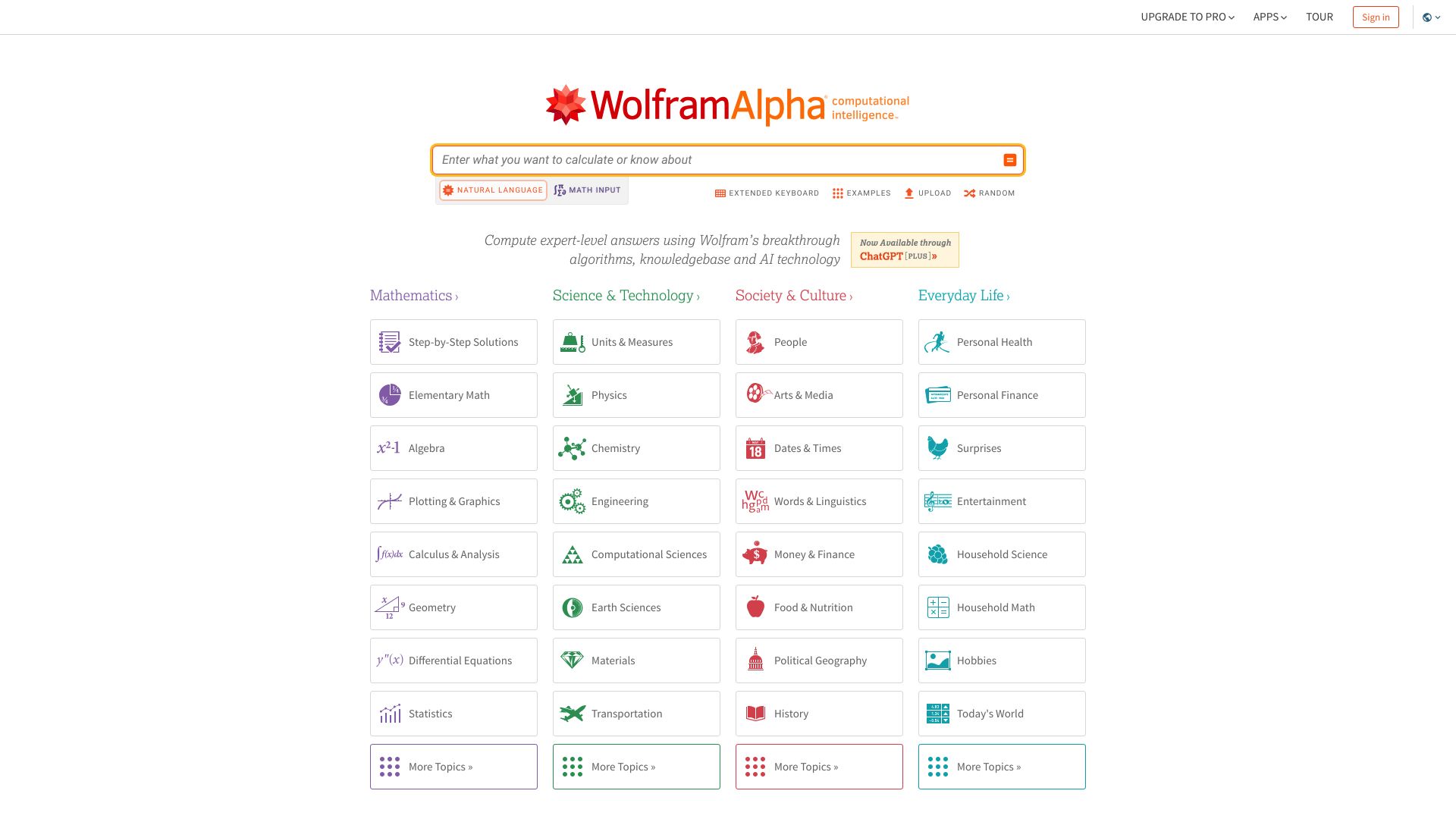This screenshot has height=819, width=1456.
Task: Enable Natural Language input mode
Action: point(492,190)
